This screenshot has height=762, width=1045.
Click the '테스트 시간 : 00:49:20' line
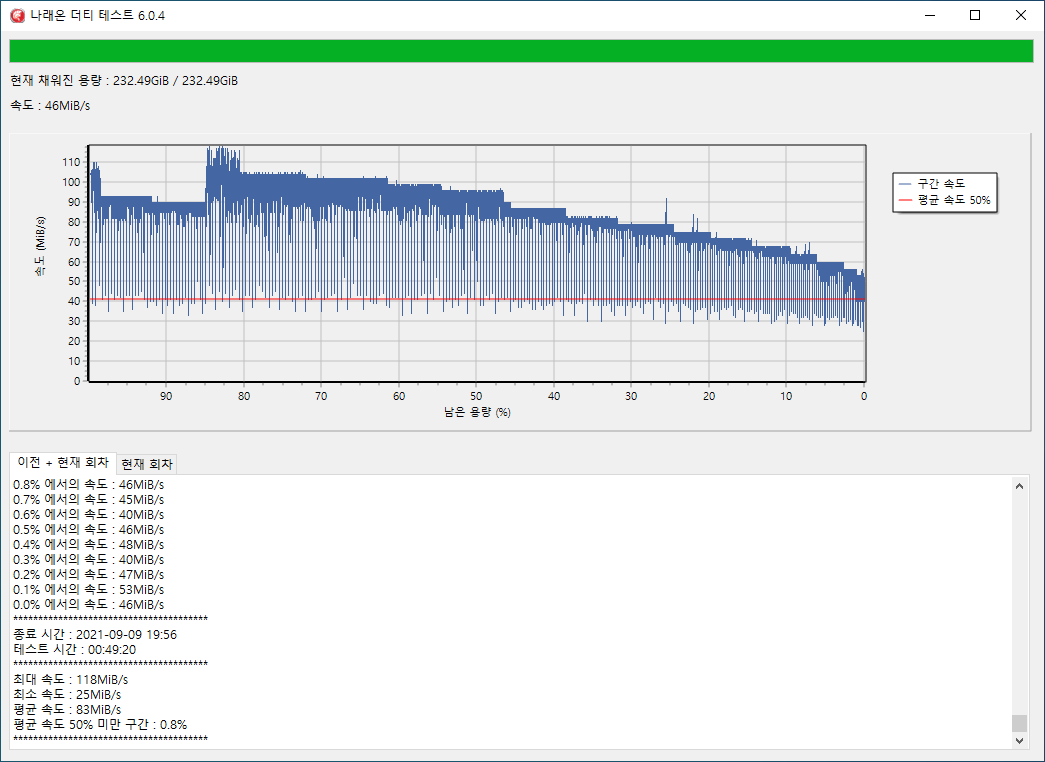point(75,649)
